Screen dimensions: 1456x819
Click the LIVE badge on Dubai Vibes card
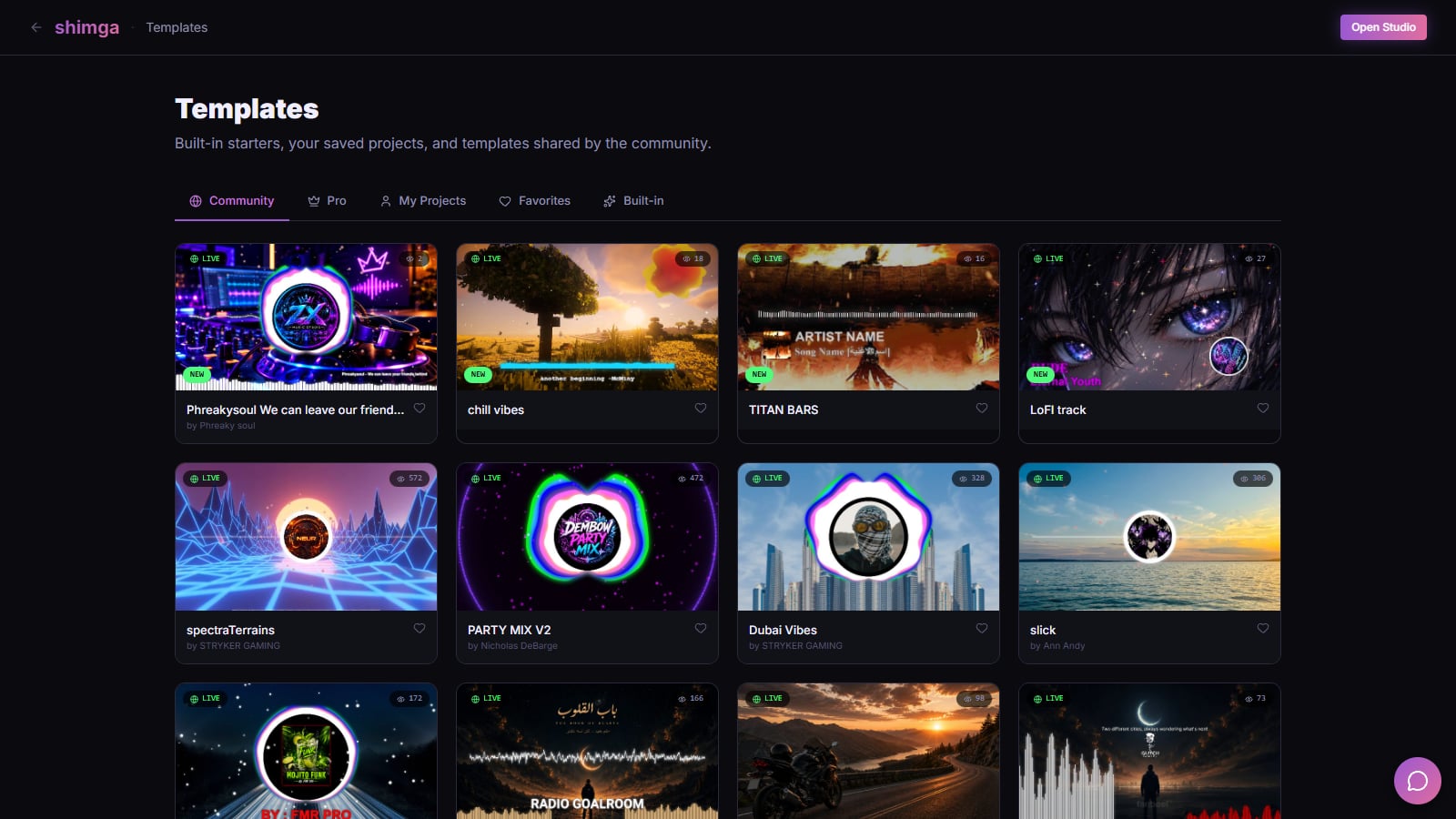[x=767, y=478]
